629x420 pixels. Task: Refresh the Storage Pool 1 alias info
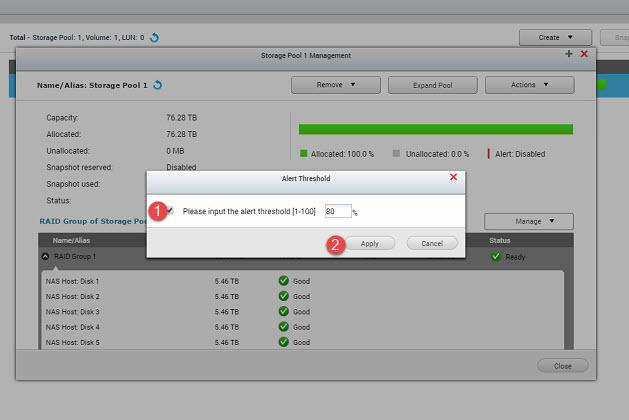158,85
